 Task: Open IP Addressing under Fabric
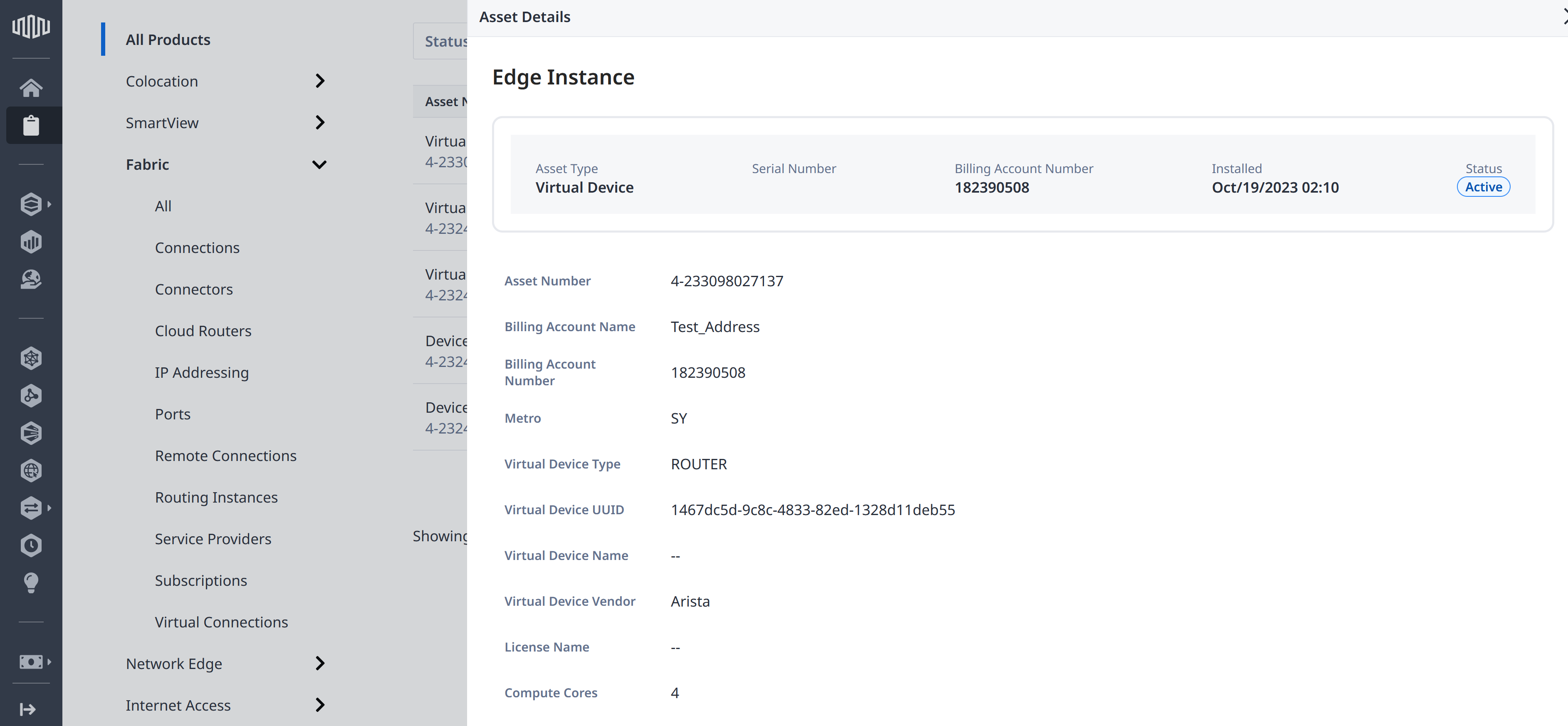(x=201, y=373)
